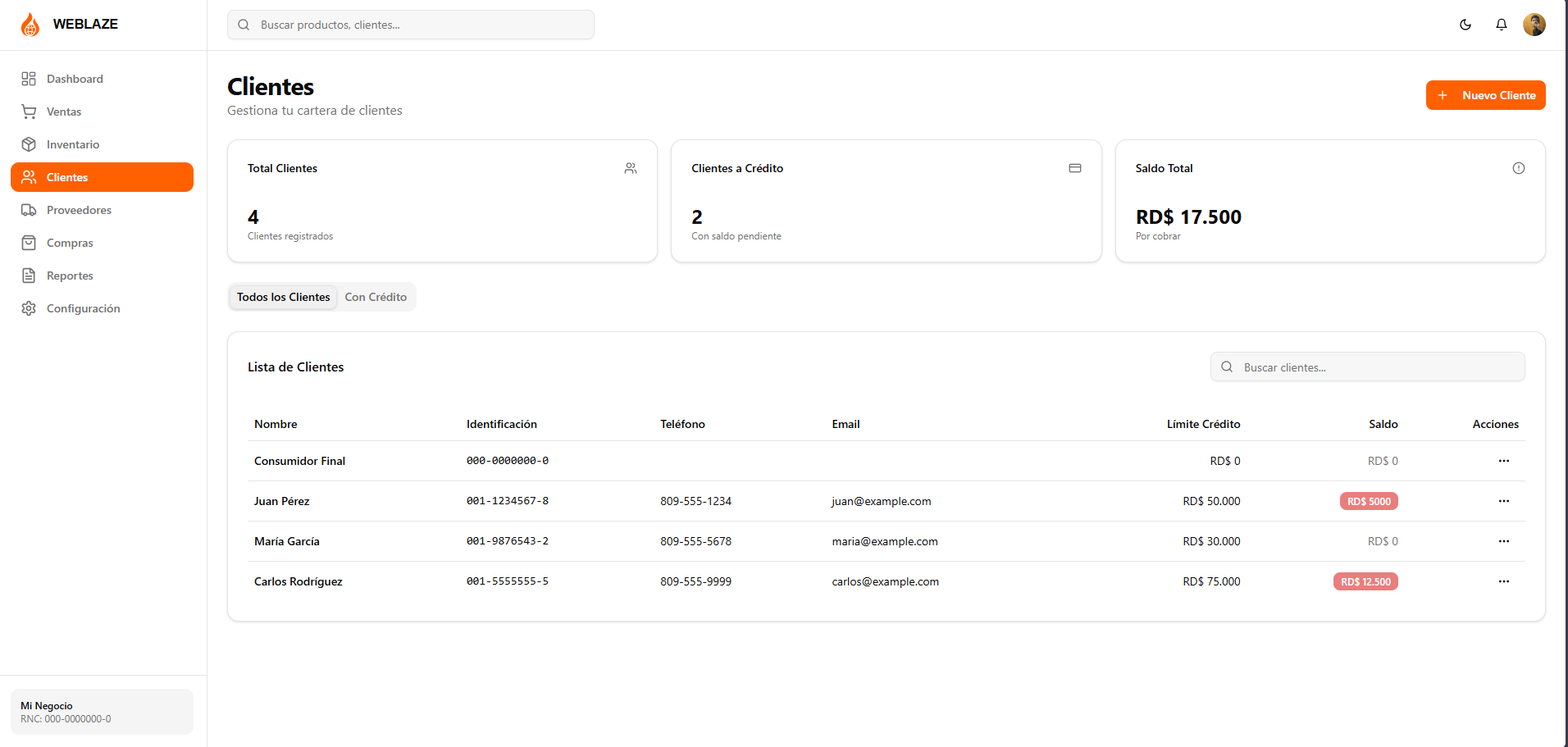Expand actions menu for Consumidor Final

1503,461
